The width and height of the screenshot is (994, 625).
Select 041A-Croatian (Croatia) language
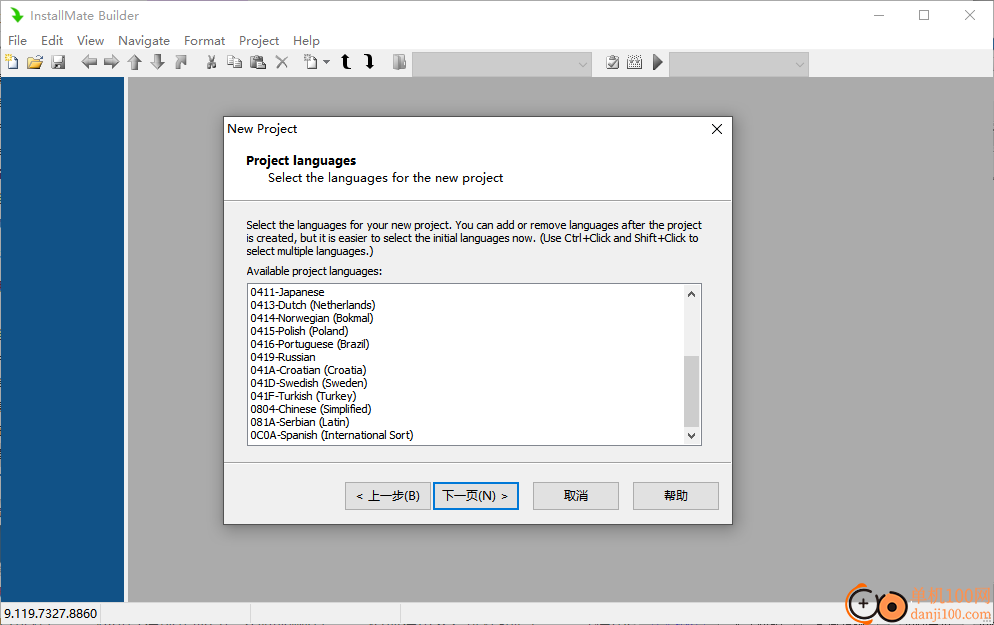[465, 370]
